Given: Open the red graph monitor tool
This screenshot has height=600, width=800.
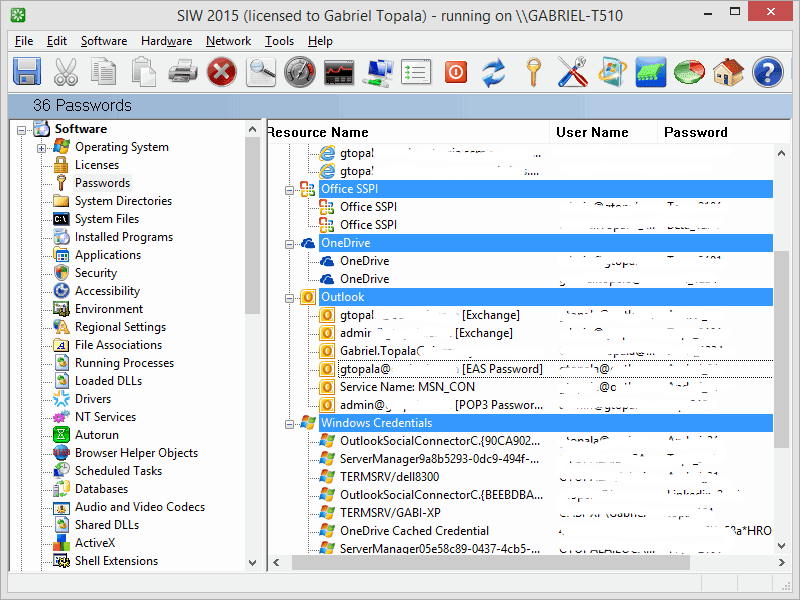Looking at the screenshot, I should point(339,71).
